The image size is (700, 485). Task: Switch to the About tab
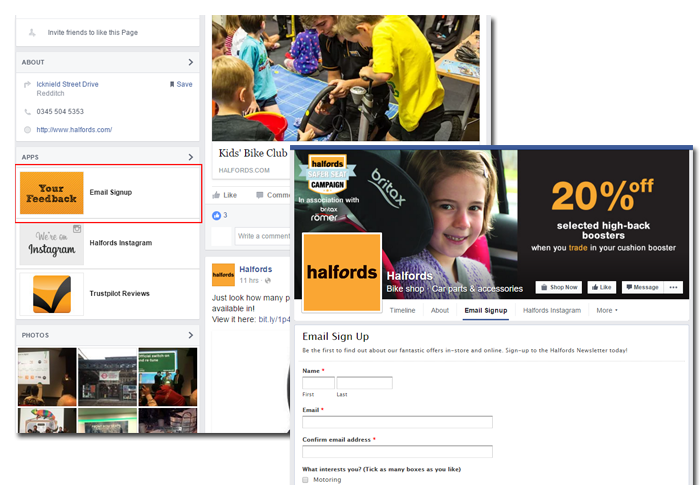tap(440, 310)
